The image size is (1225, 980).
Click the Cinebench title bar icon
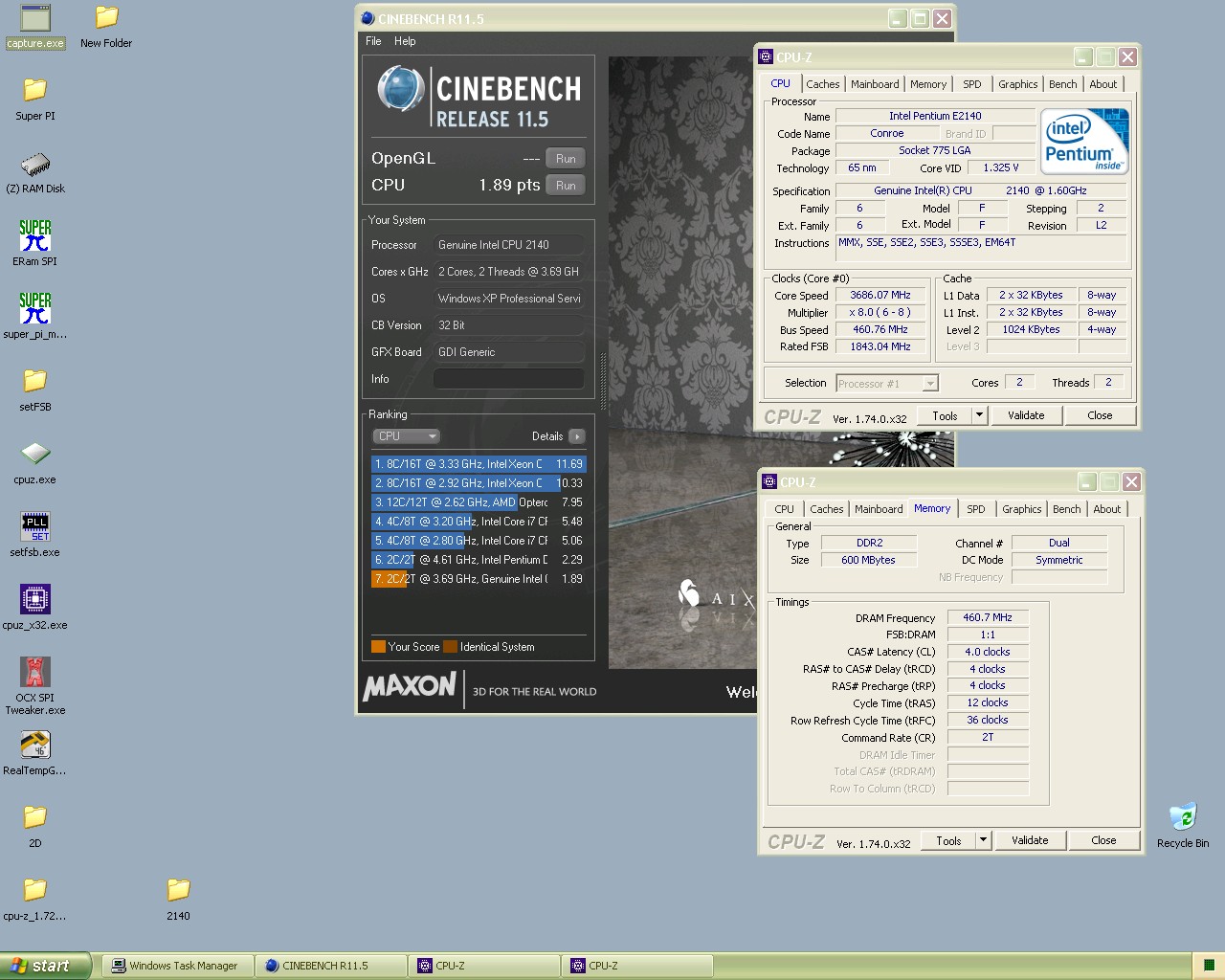[x=368, y=18]
